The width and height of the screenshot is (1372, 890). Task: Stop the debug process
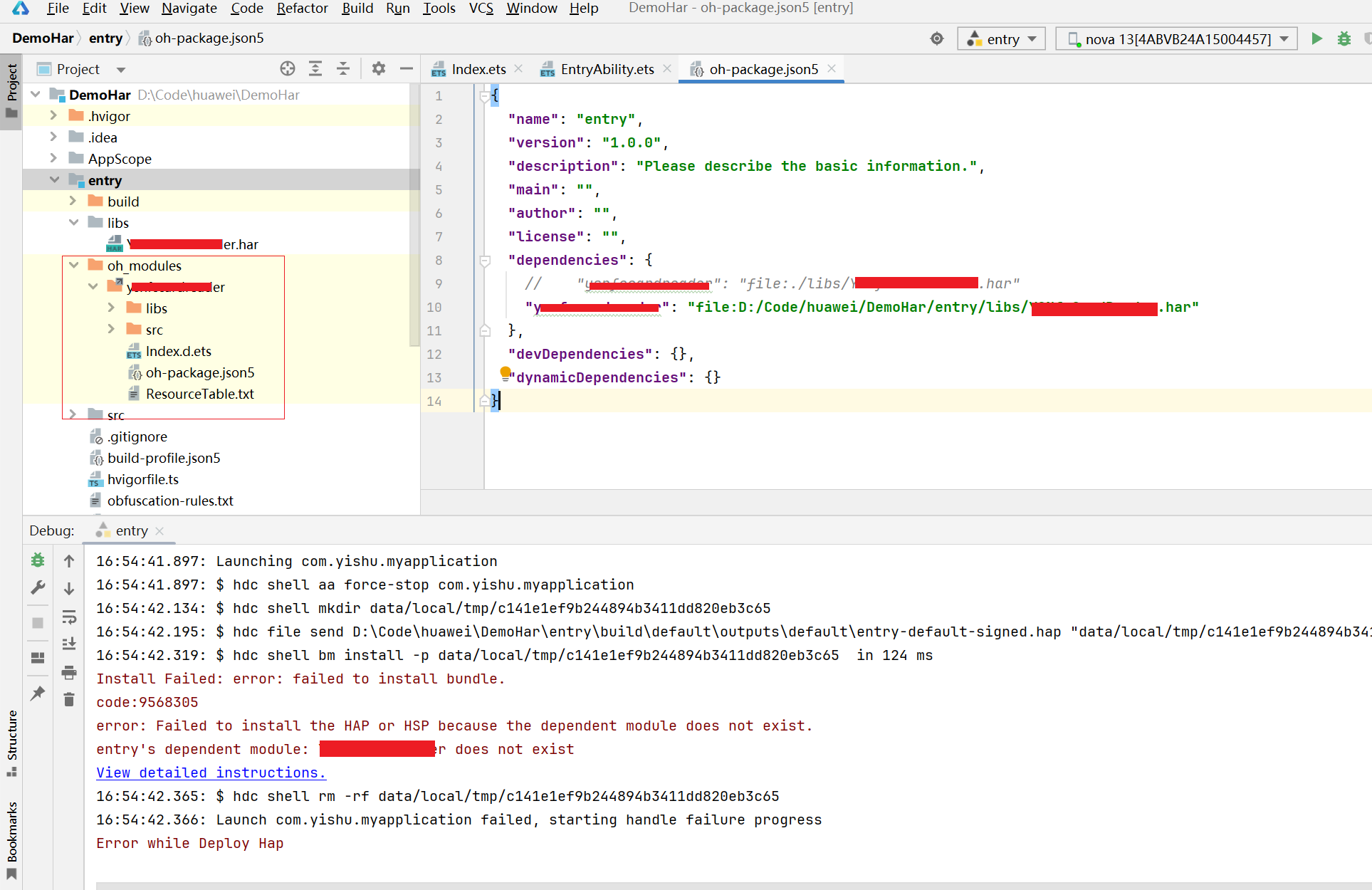38,623
